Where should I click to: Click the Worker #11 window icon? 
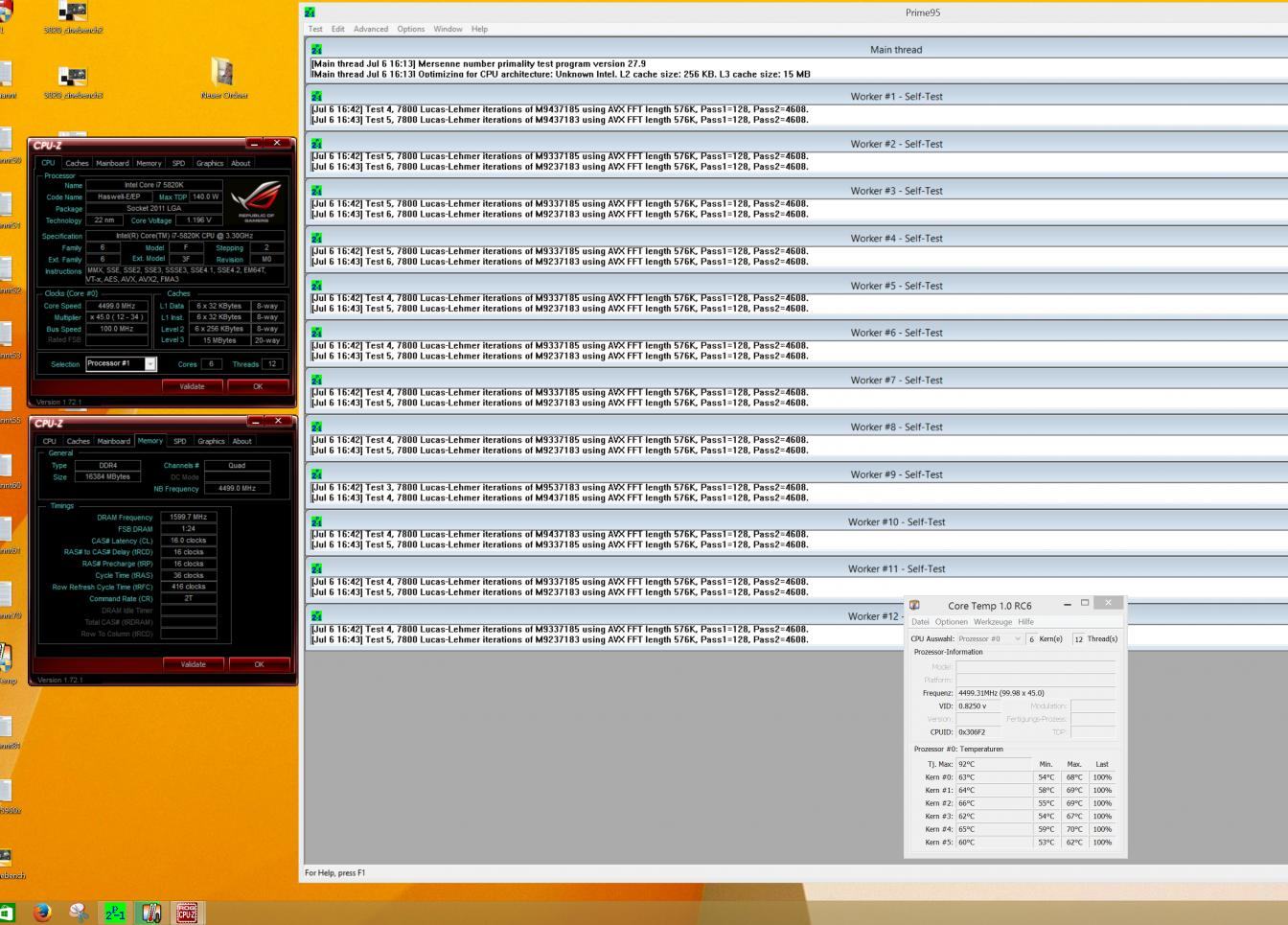316,568
